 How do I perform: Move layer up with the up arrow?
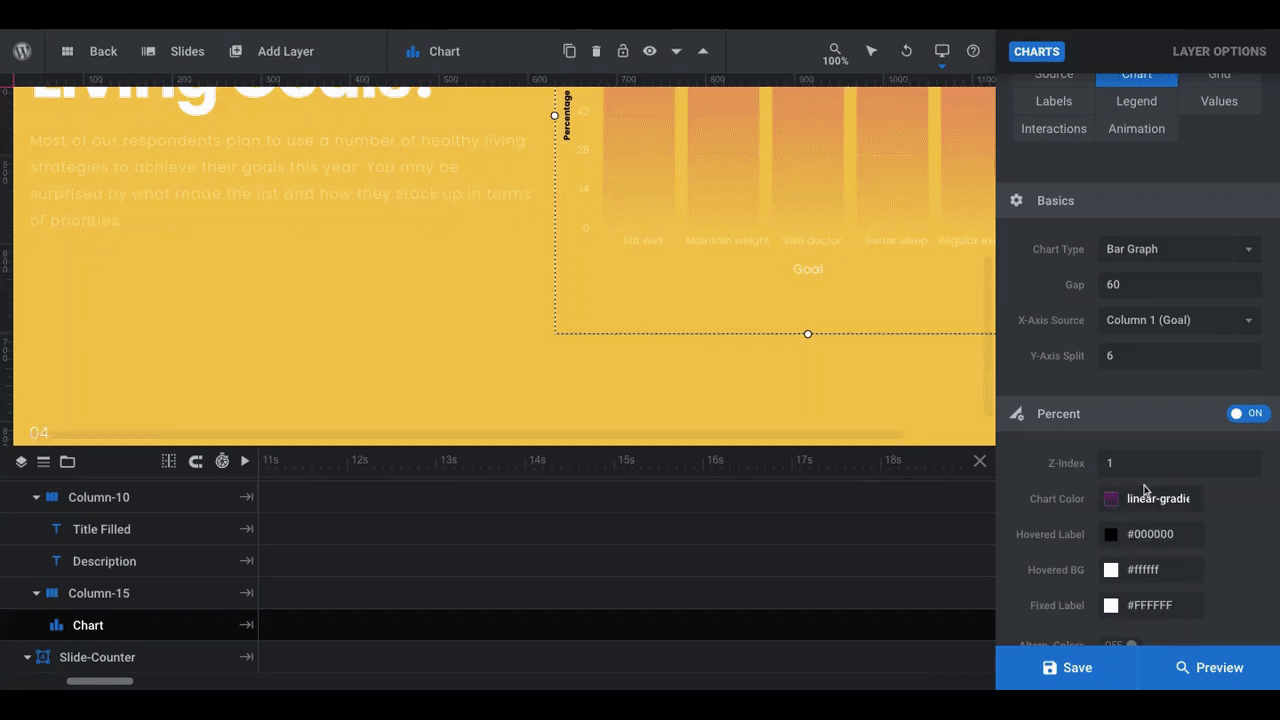click(703, 51)
